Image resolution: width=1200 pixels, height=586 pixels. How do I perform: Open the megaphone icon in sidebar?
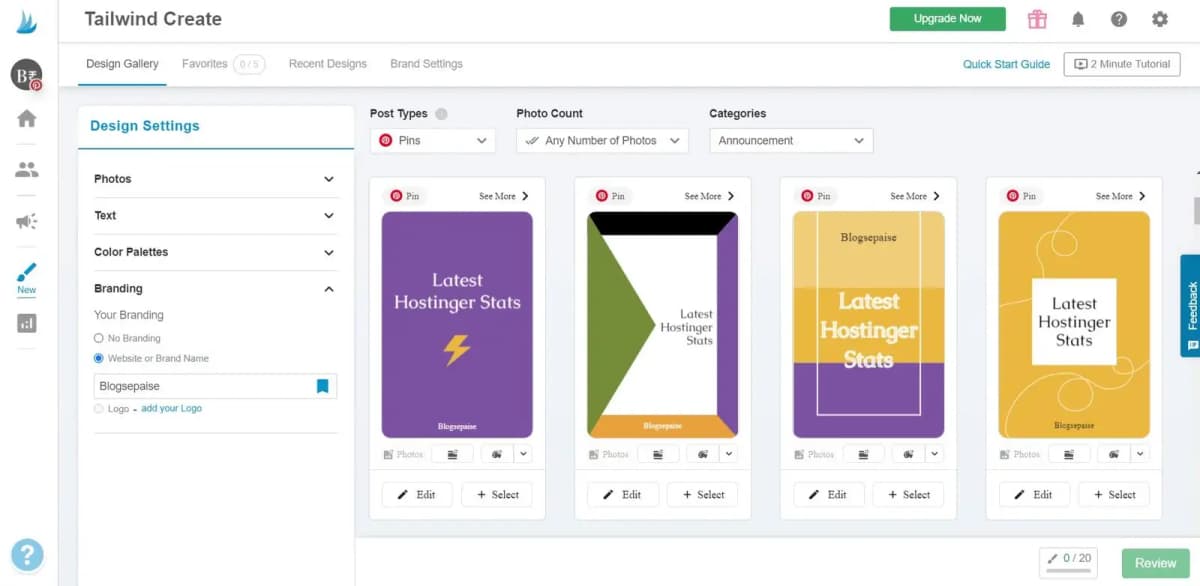(27, 221)
